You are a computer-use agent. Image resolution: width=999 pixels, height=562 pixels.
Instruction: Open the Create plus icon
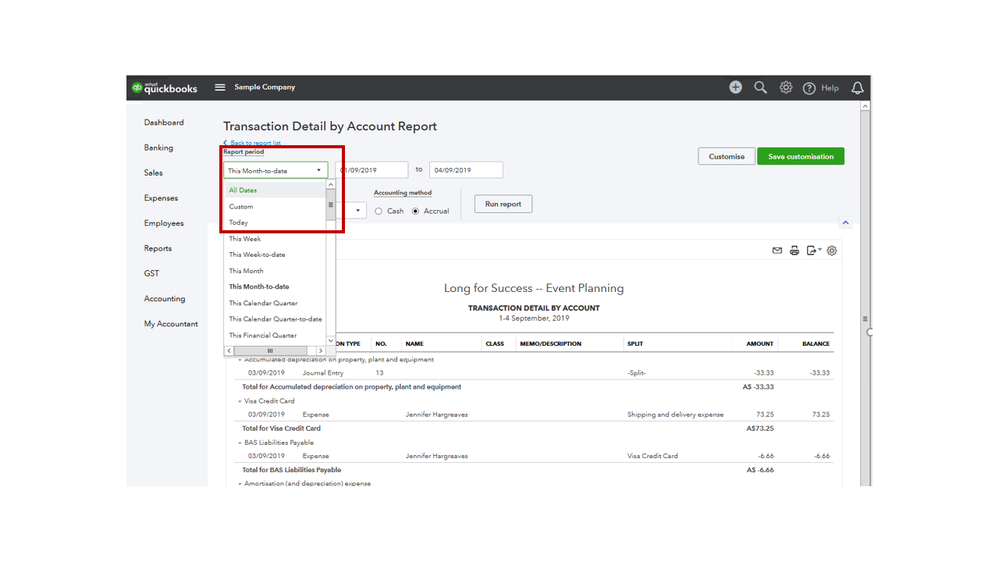[x=735, y=88]
